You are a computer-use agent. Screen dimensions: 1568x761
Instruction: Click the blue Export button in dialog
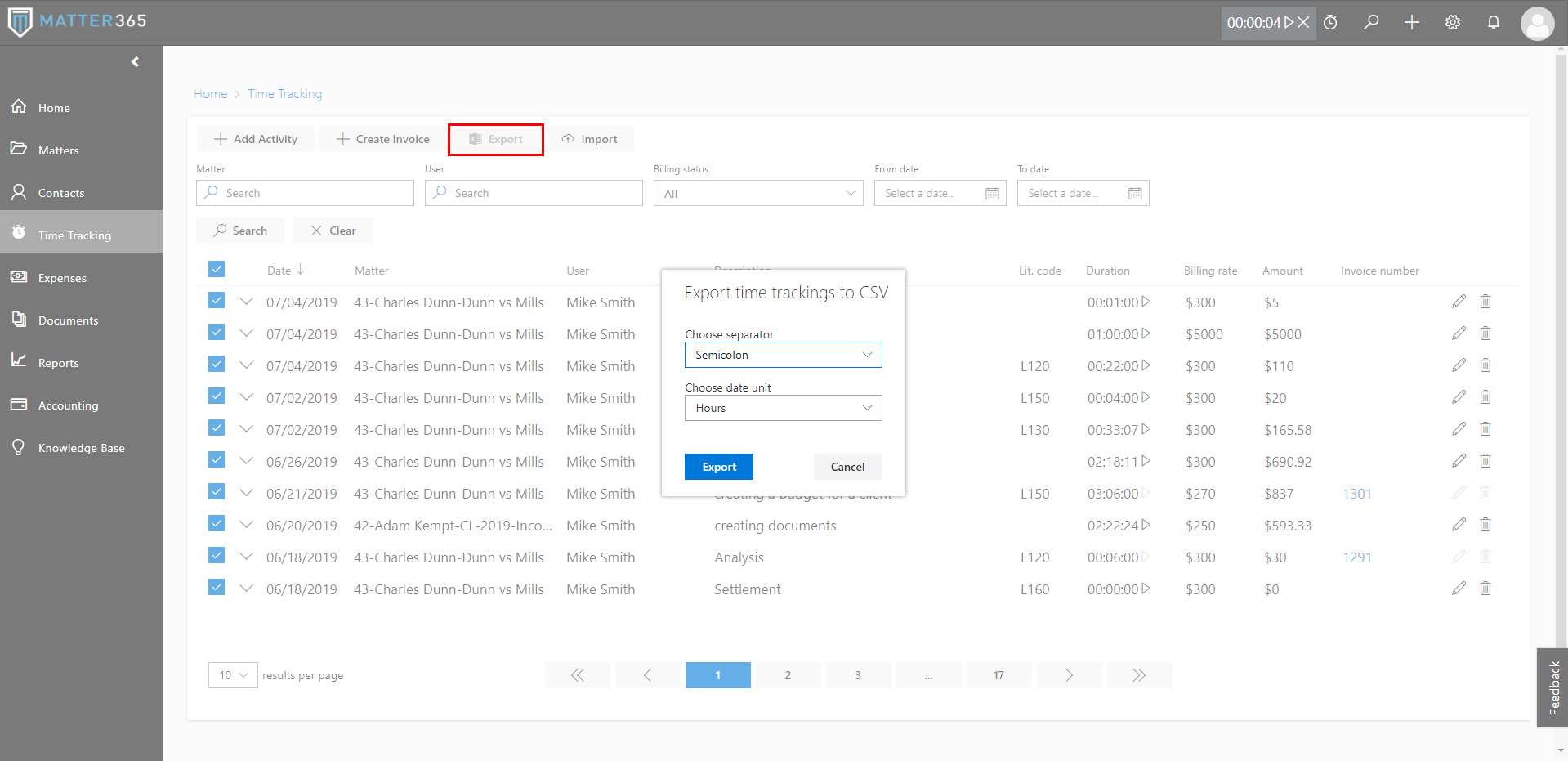click(718, 467)
